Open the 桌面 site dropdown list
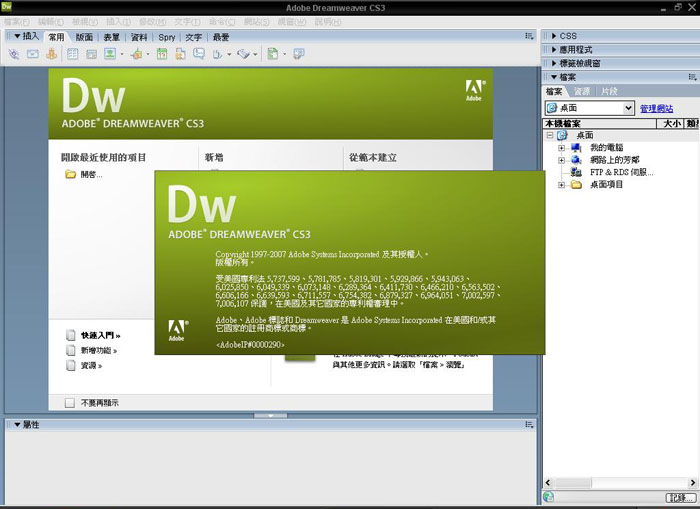 pos(628,108)
